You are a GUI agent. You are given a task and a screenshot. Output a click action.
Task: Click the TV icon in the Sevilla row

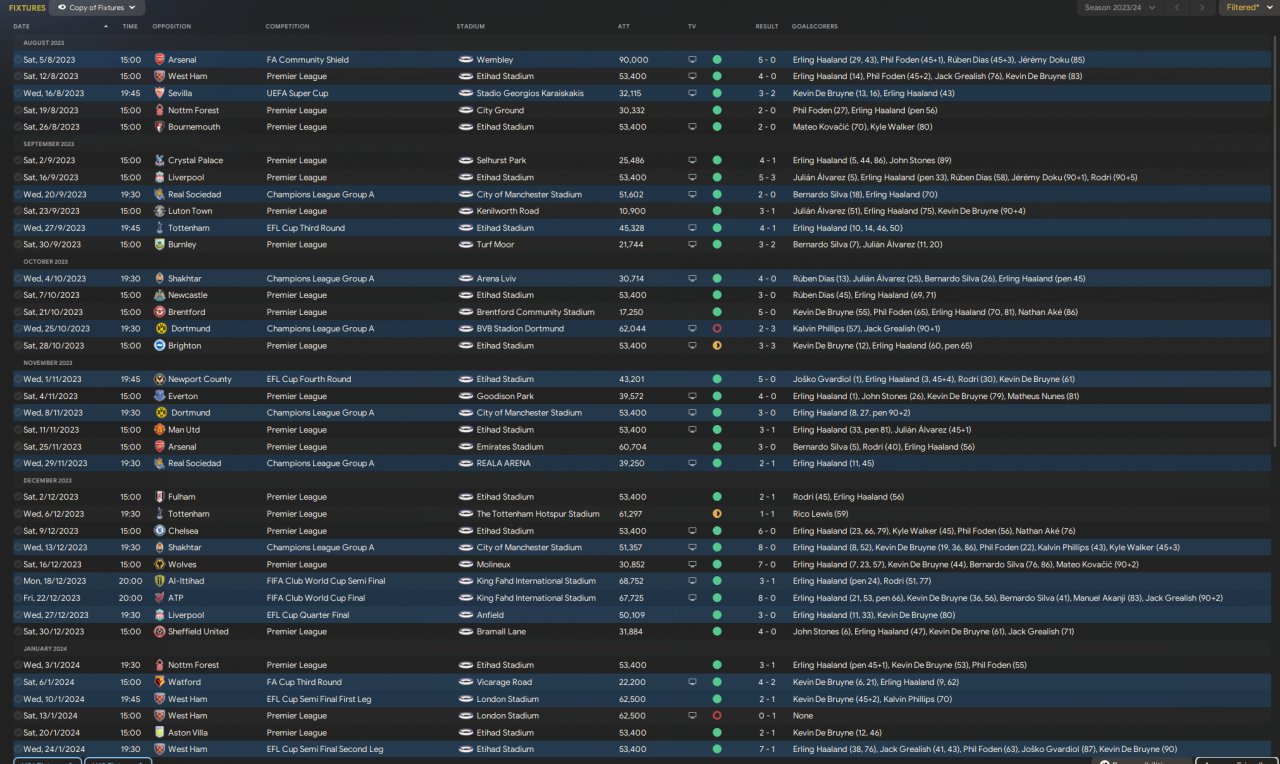692,93
